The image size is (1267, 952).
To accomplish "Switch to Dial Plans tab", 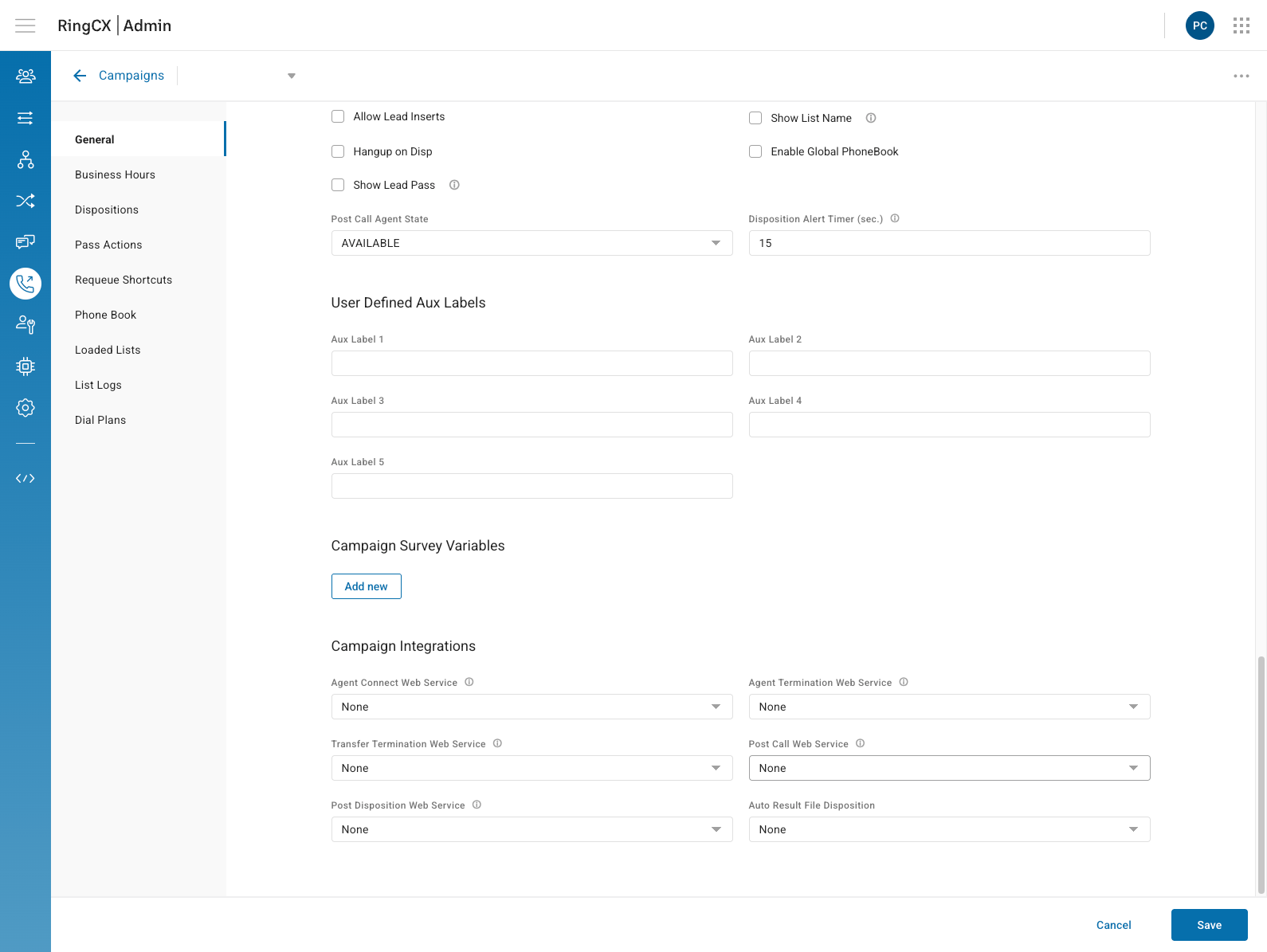I will click(139, 420).
